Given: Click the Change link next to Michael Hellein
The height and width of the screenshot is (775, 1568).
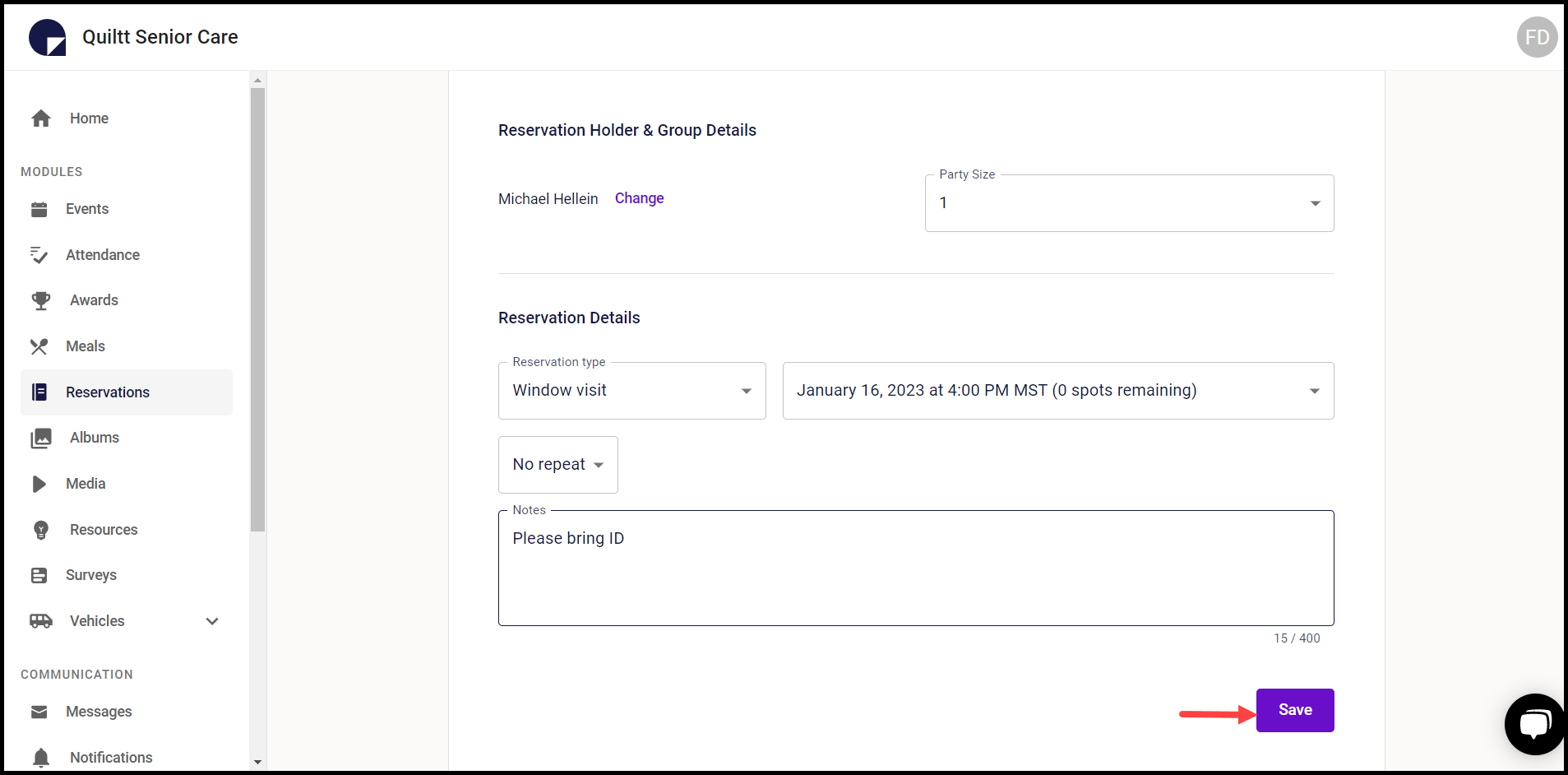Looking at the screenshot, I should 639,198.
